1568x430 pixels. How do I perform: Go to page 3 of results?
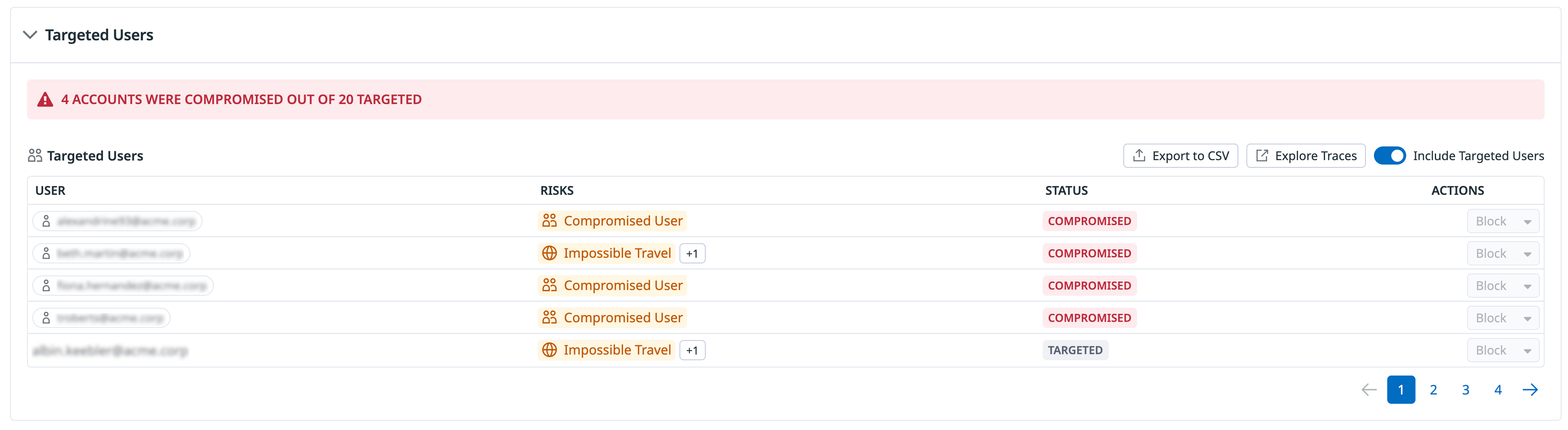(x=1466, y=390)
